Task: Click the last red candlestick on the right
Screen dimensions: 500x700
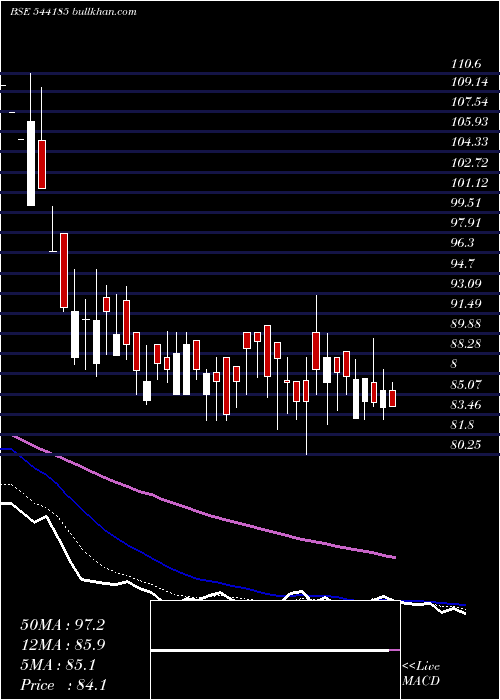Action: [x=392, y=398]
